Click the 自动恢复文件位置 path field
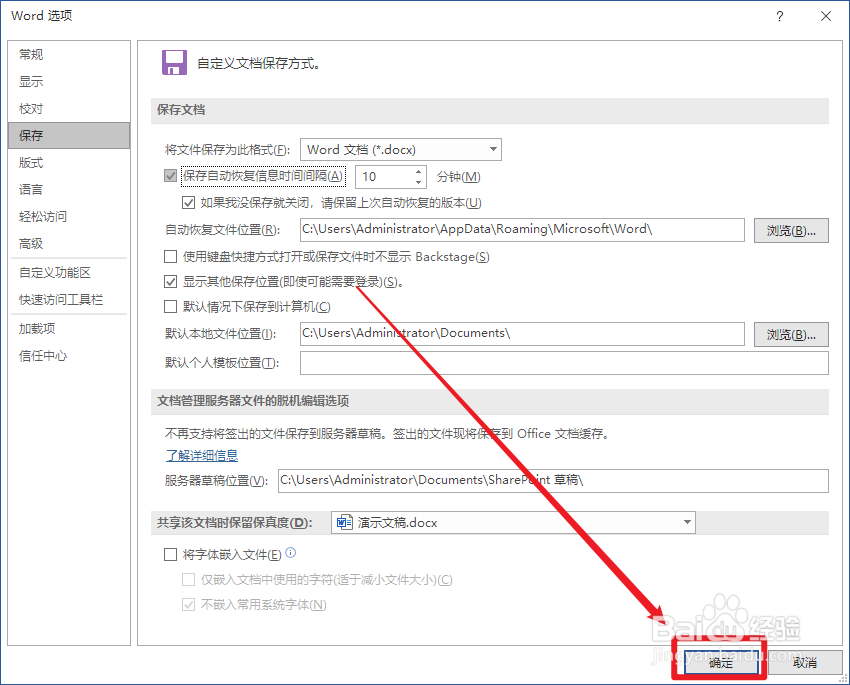Image resolution: width=850 pixels, height=685 pixels. [x=523, y=230]
